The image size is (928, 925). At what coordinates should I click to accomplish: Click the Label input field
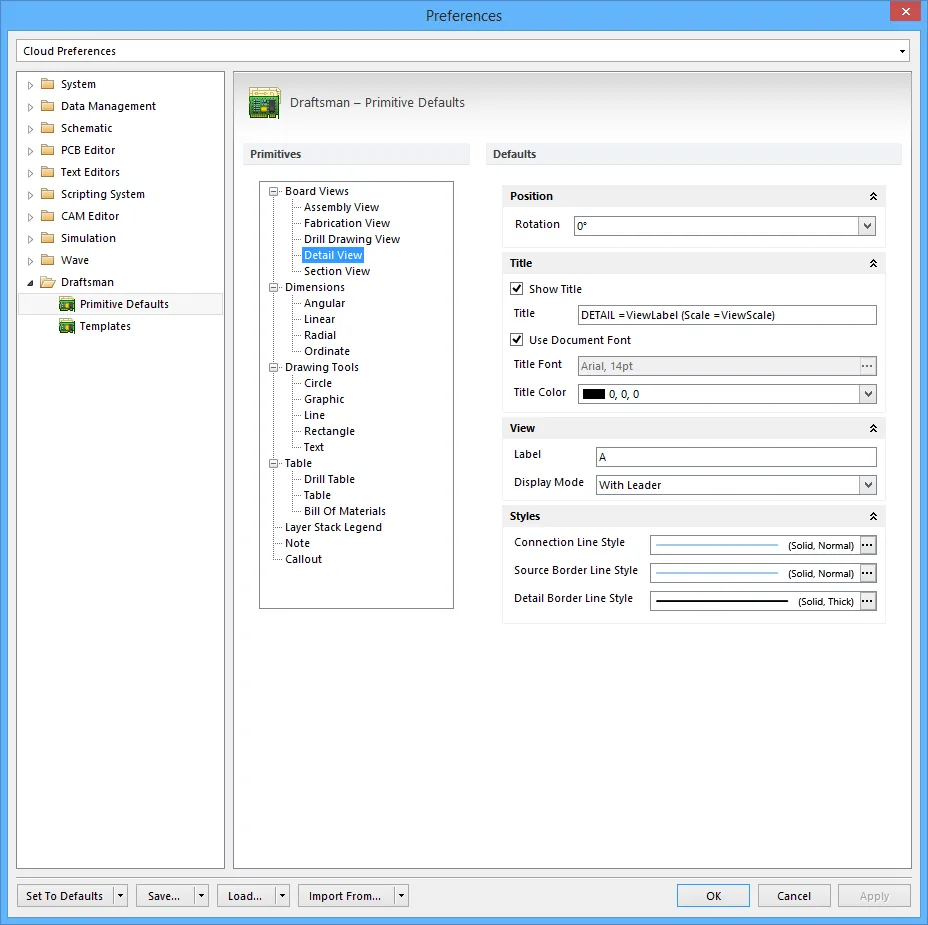(736, 457)
